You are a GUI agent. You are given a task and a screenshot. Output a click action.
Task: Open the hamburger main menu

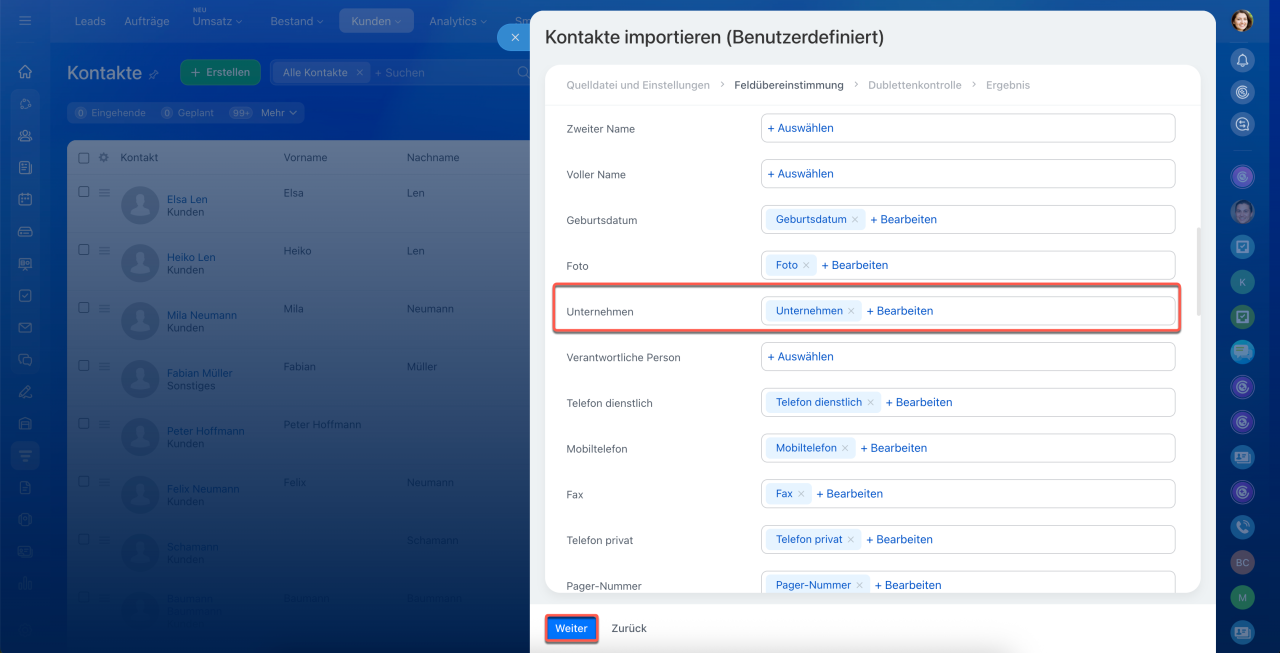pos(25,21)
